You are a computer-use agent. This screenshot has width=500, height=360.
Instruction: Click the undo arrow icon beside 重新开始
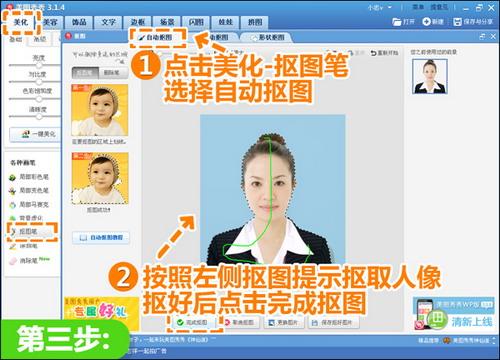click(x=374, y=53)
